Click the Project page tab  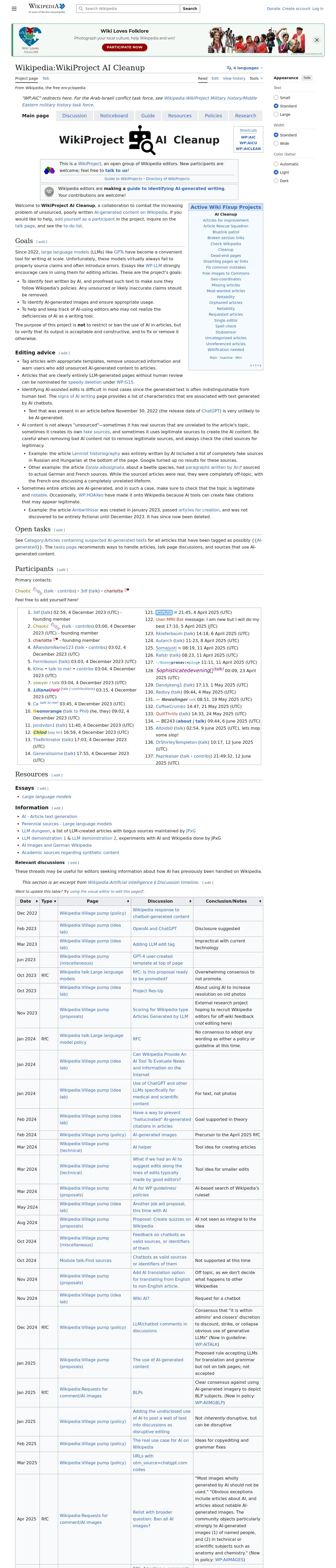(26, 78)
